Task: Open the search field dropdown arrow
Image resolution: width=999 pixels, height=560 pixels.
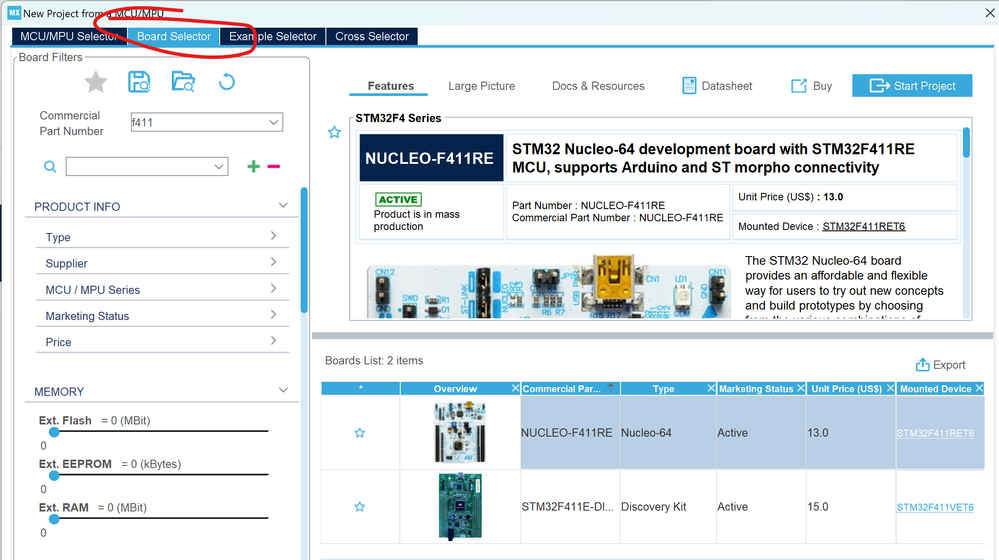Action: pos(219,167)
